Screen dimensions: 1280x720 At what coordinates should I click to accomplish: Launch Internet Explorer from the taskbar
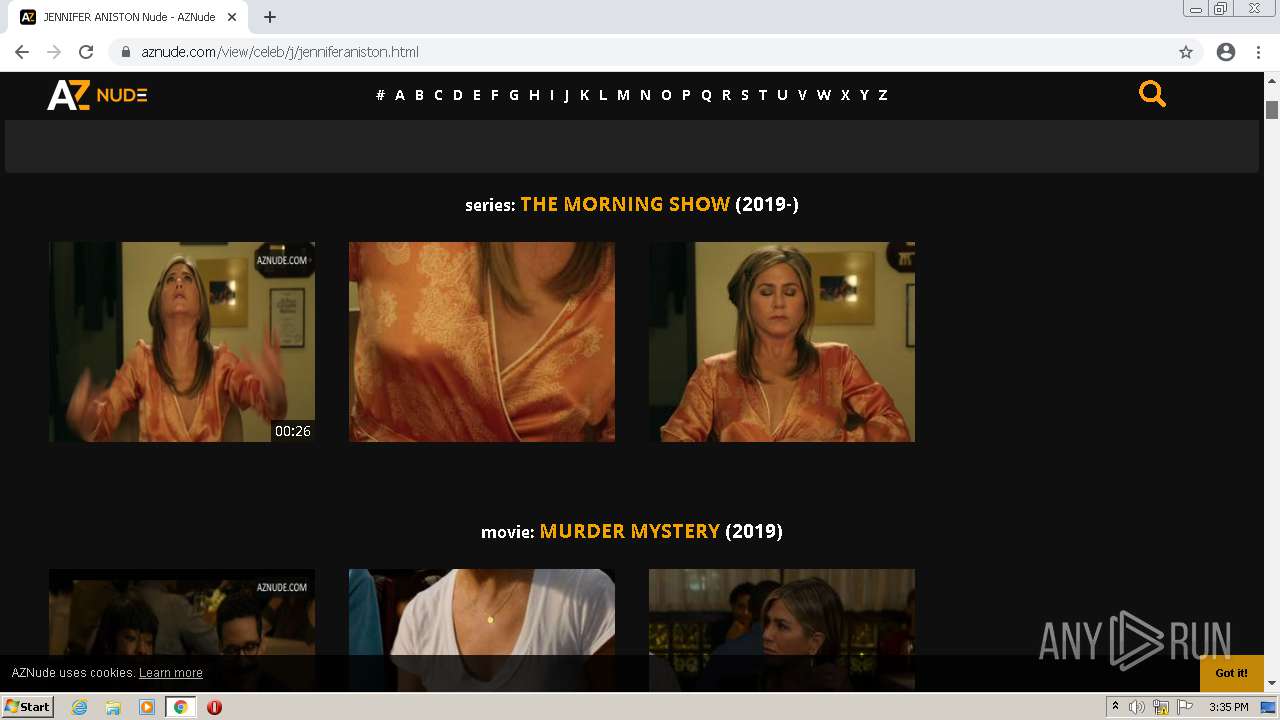80,707
